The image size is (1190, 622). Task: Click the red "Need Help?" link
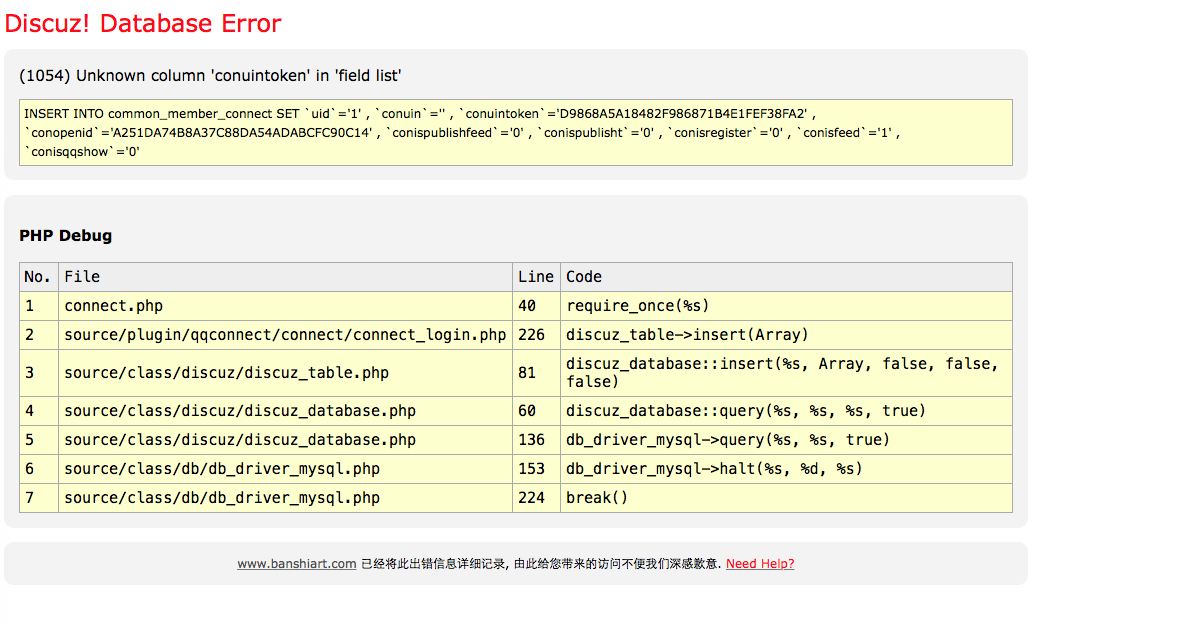(760, 564)
